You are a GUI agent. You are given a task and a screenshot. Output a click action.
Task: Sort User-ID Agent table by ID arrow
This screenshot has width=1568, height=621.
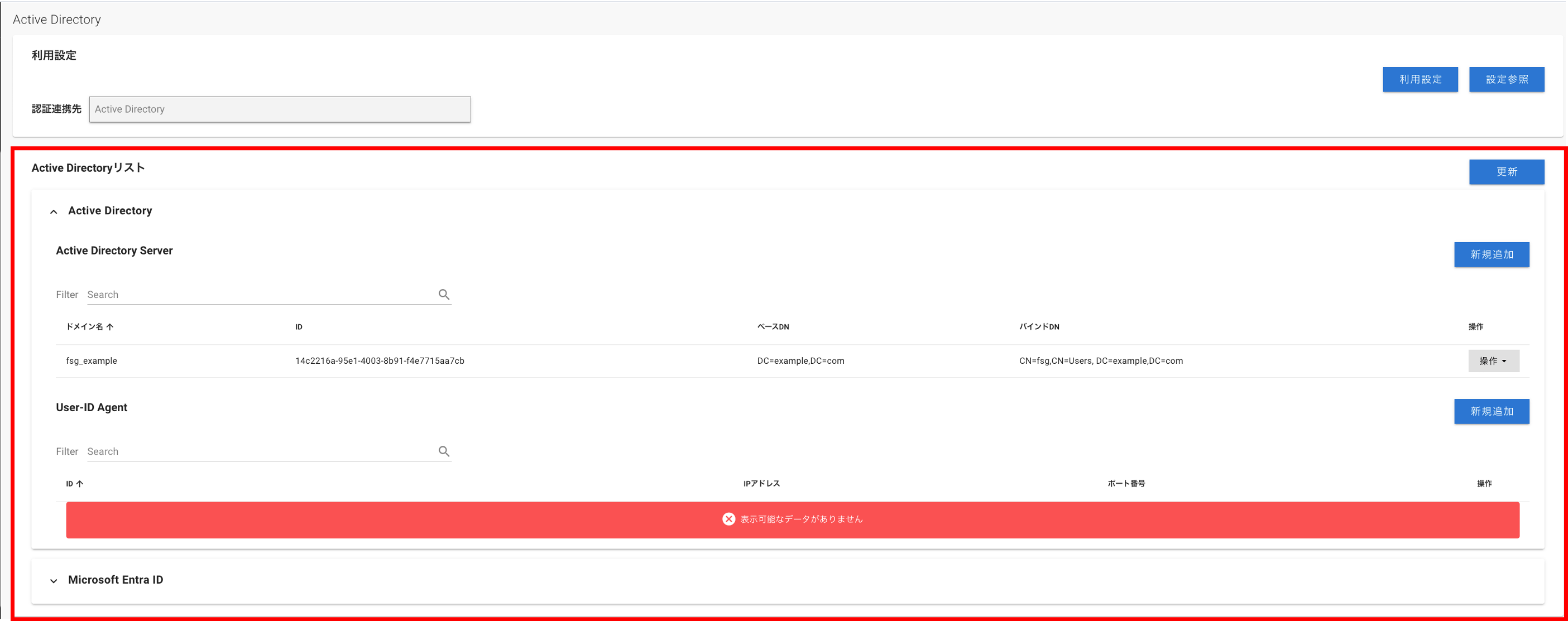tap(80, 484)
